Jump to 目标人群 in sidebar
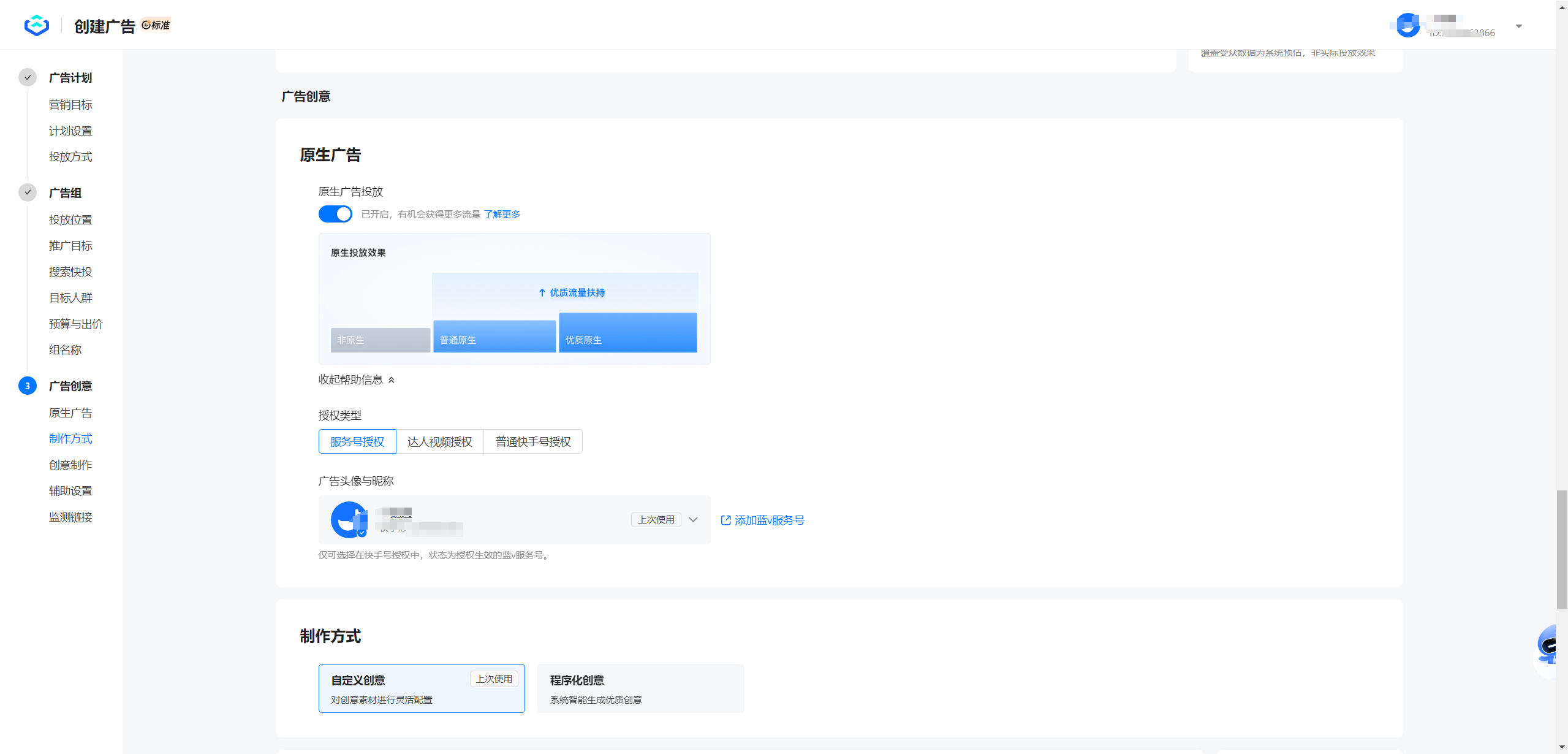 click(70, 298)
